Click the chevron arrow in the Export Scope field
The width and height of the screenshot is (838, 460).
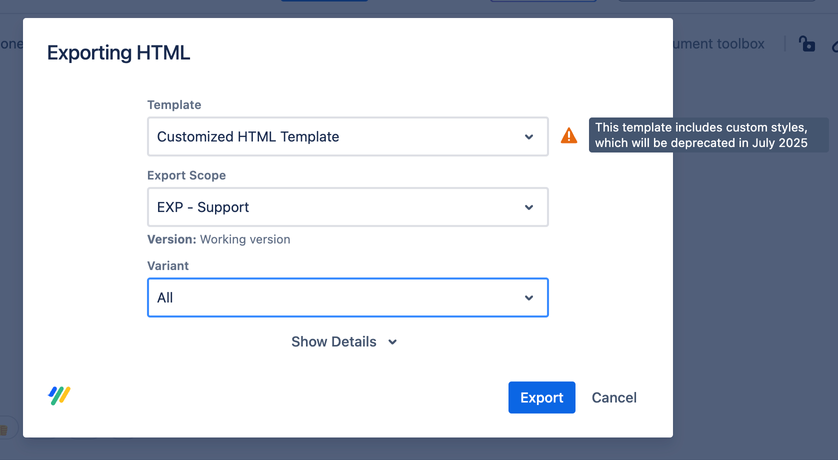point(529,207)
